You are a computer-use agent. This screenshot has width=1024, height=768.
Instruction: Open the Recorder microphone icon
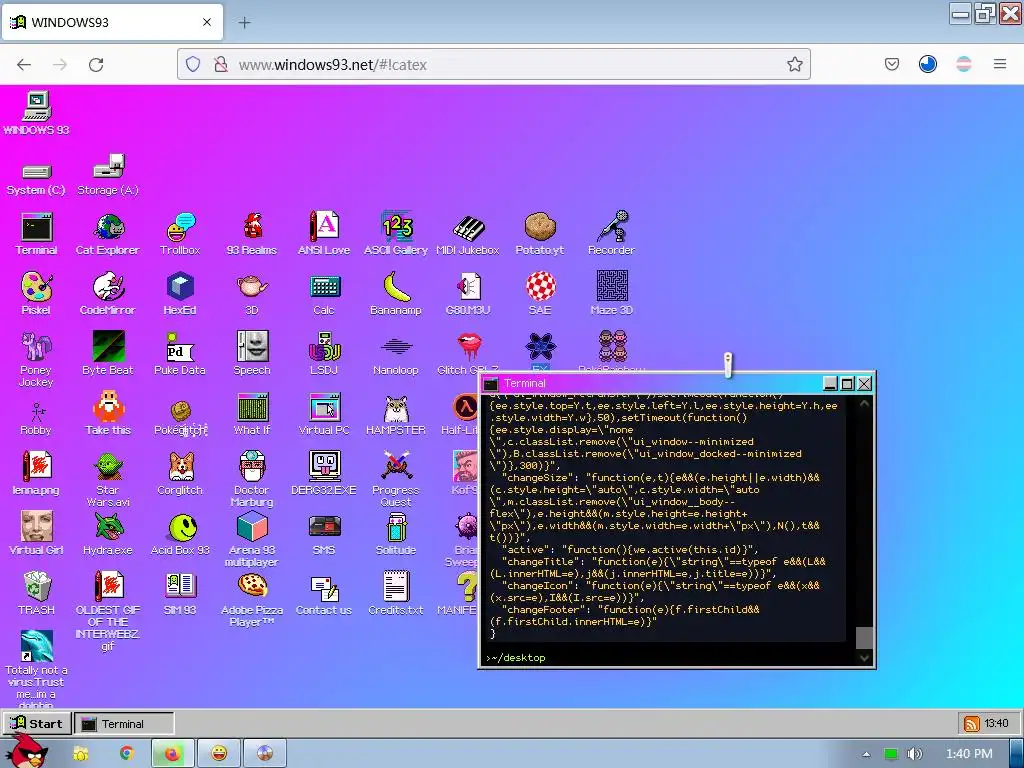pos(611,234)
